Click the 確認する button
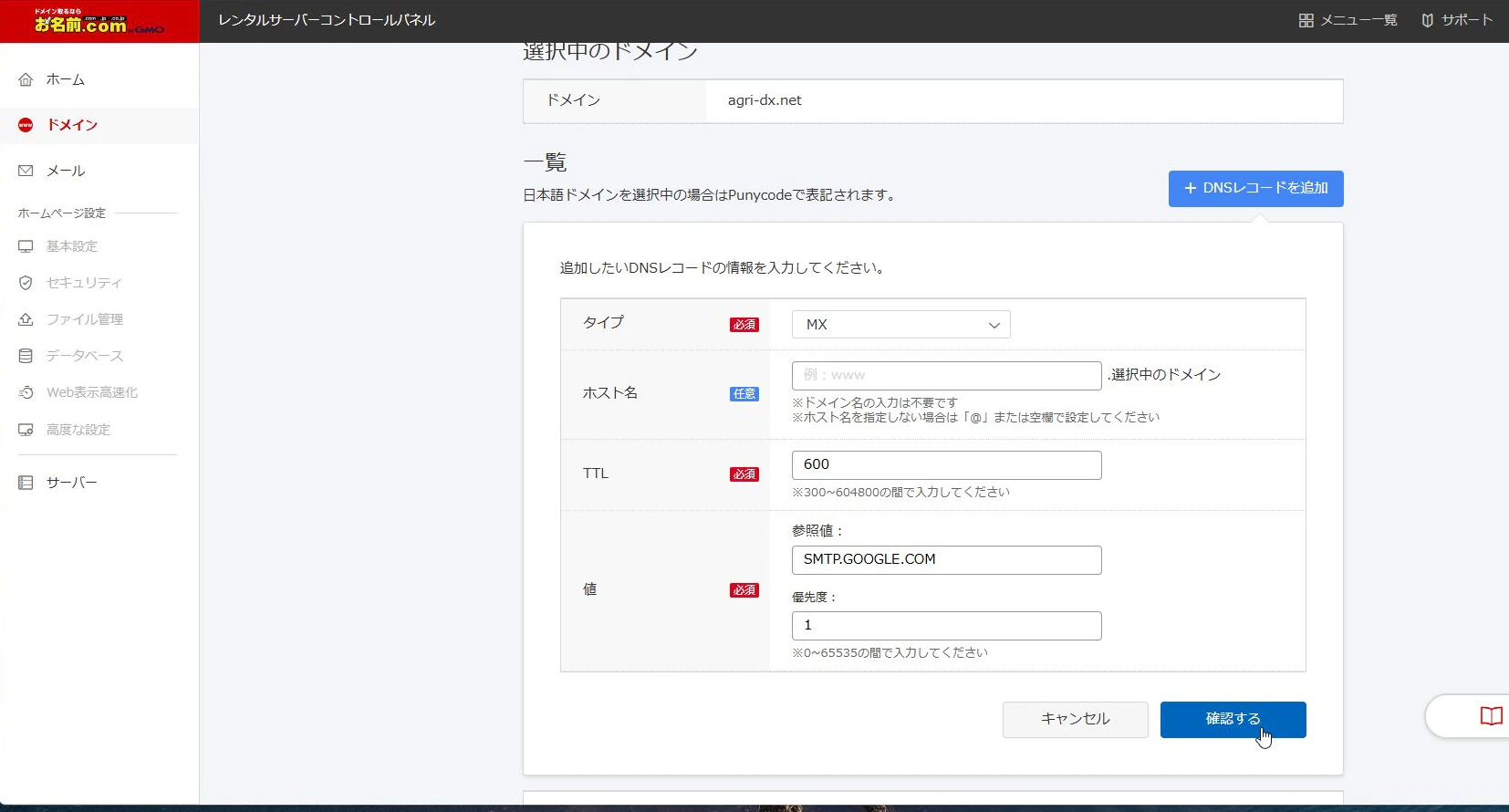 click(x=1233, y=719)
